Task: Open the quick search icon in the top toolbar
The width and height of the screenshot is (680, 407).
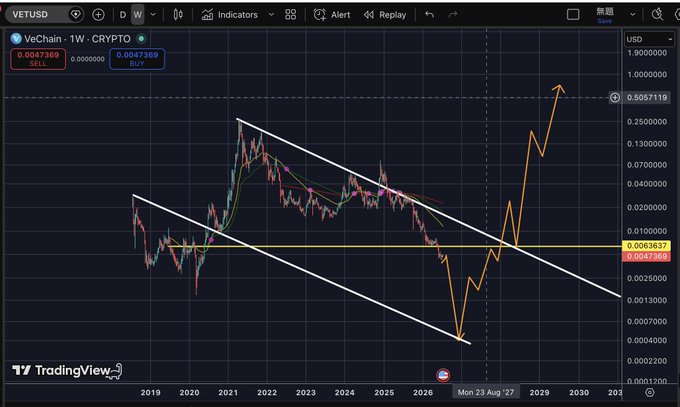Action: point(657,15)
